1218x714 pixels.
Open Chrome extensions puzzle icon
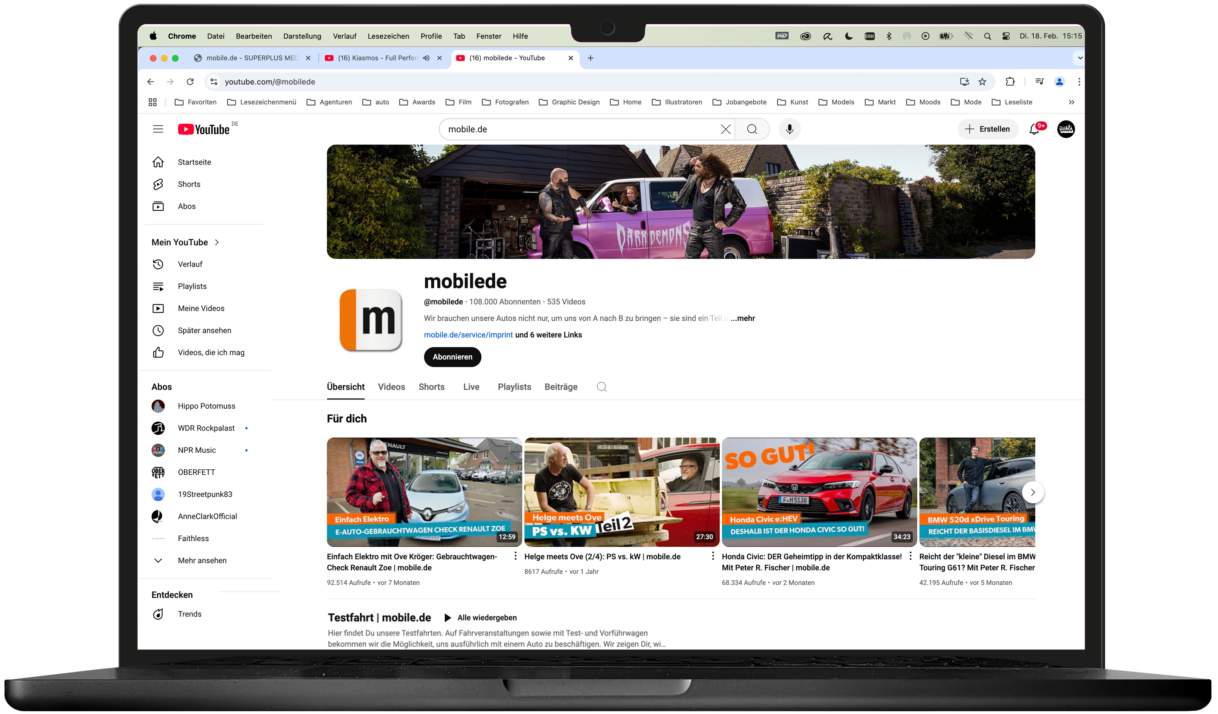(x=1010, y=82)
